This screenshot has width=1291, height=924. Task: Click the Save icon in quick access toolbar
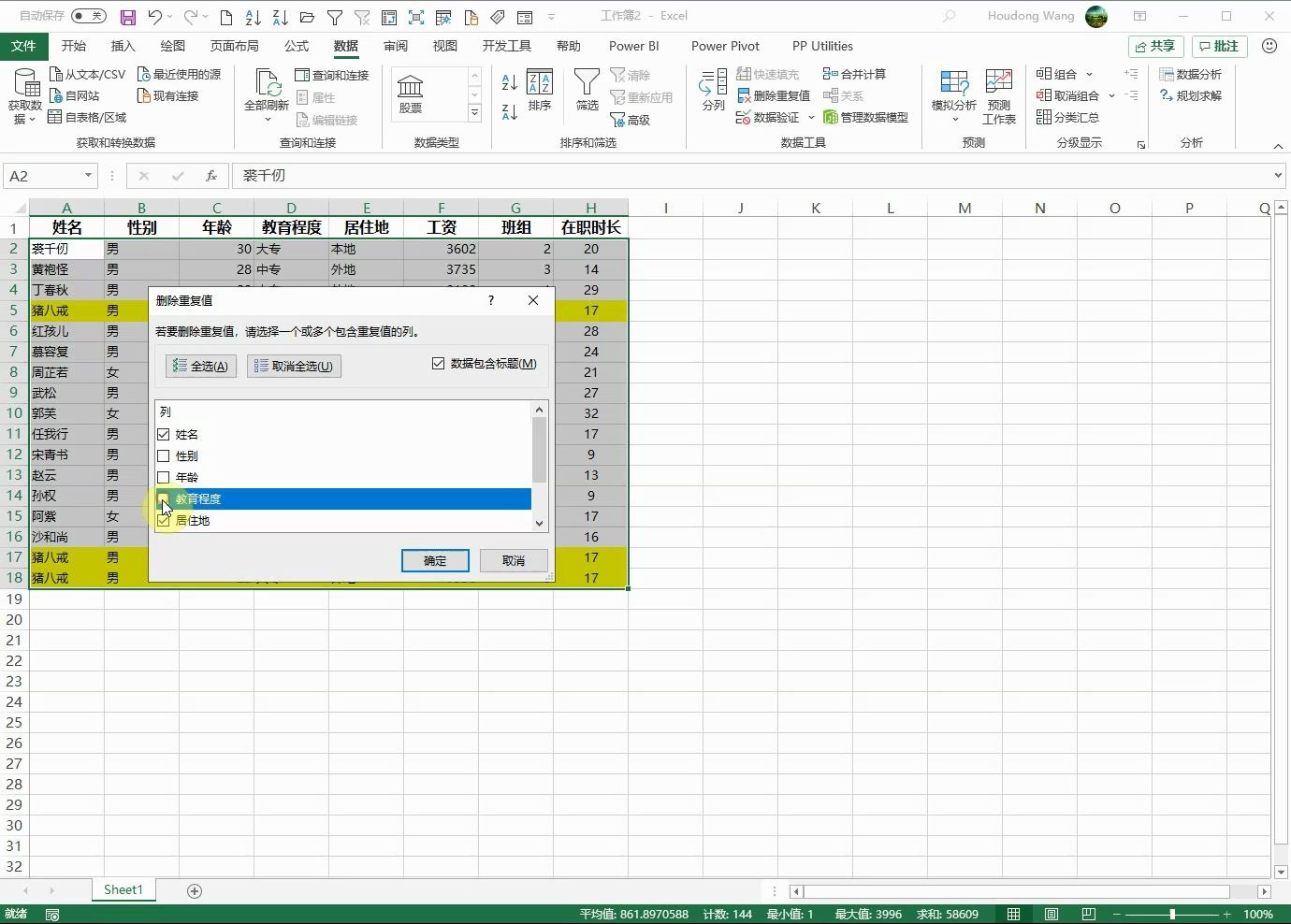point(128,17)
